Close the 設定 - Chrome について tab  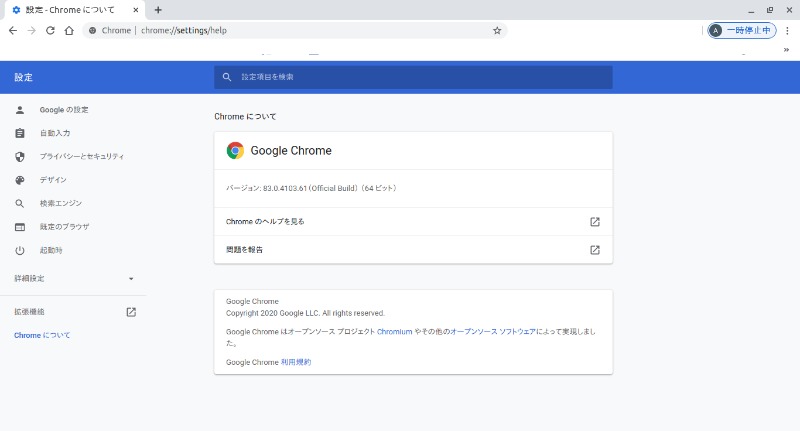click(x=136, y=10)
